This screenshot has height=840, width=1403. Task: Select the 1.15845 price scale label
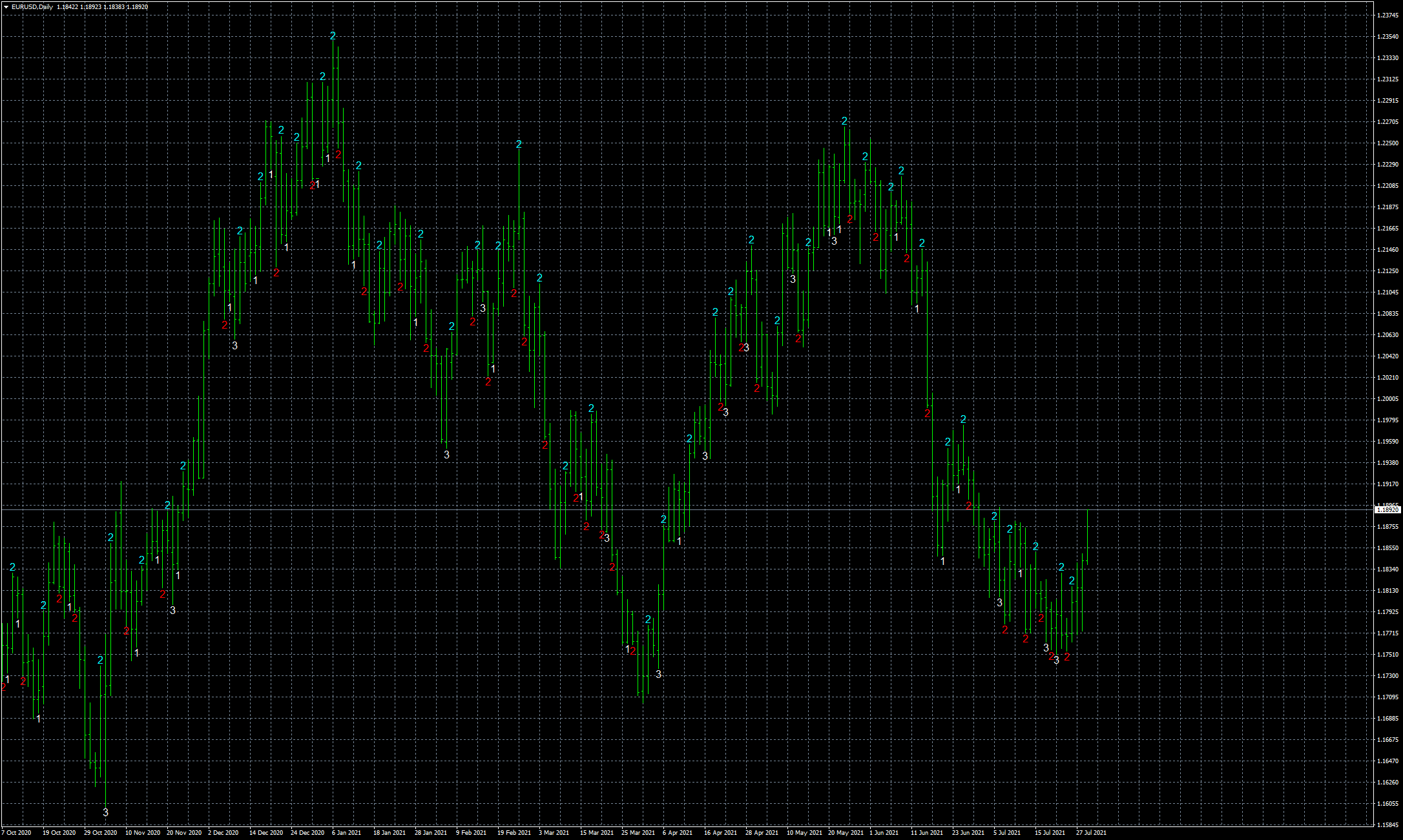(x=1387, y=825)
